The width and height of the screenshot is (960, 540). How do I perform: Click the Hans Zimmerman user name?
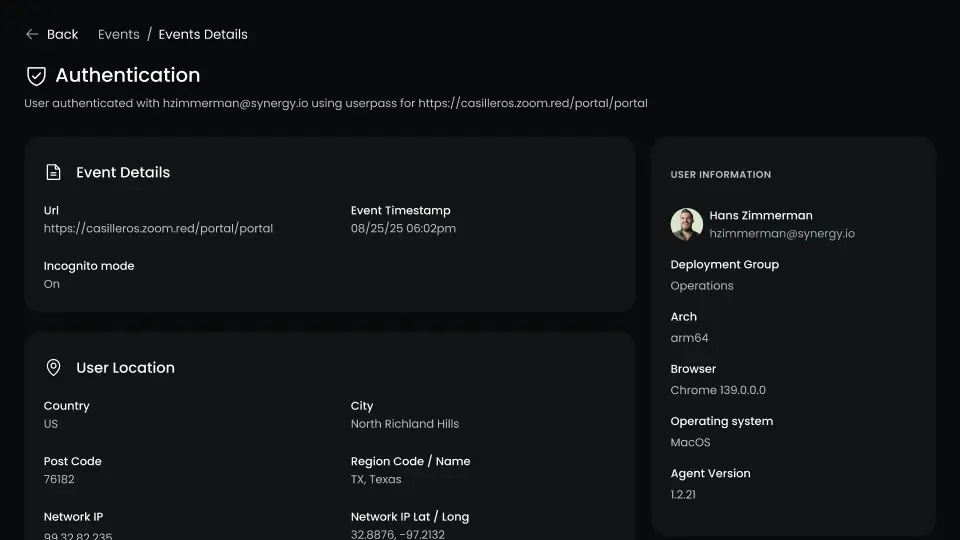coord(761,215)
